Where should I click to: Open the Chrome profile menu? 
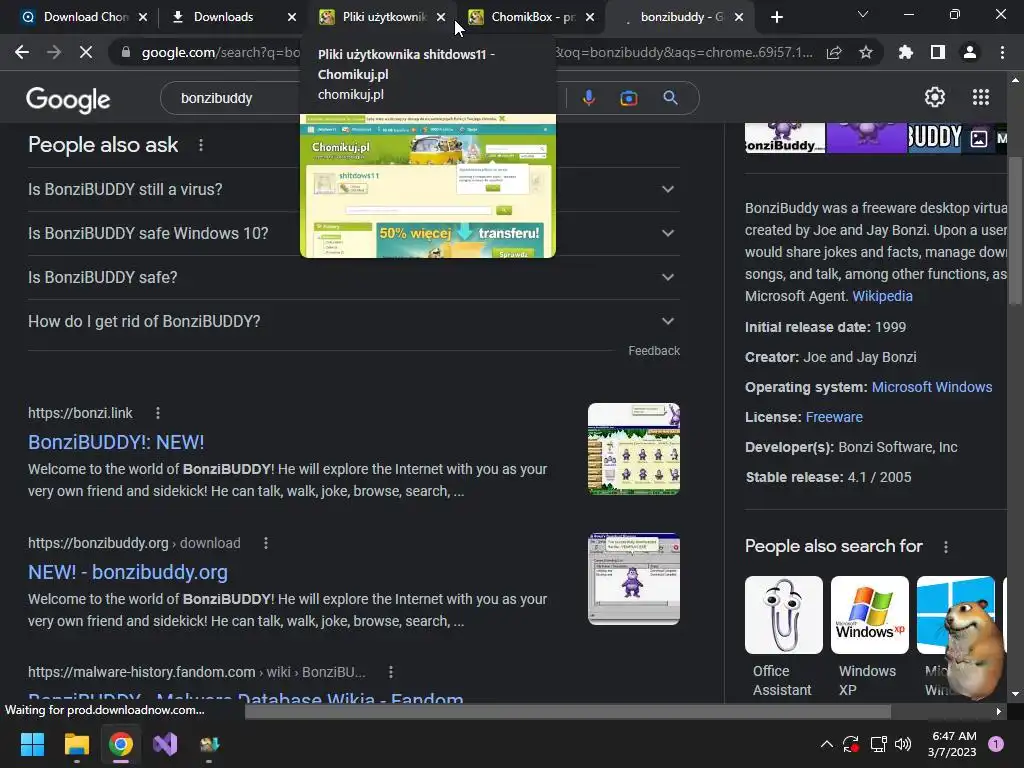click(970, 52)
